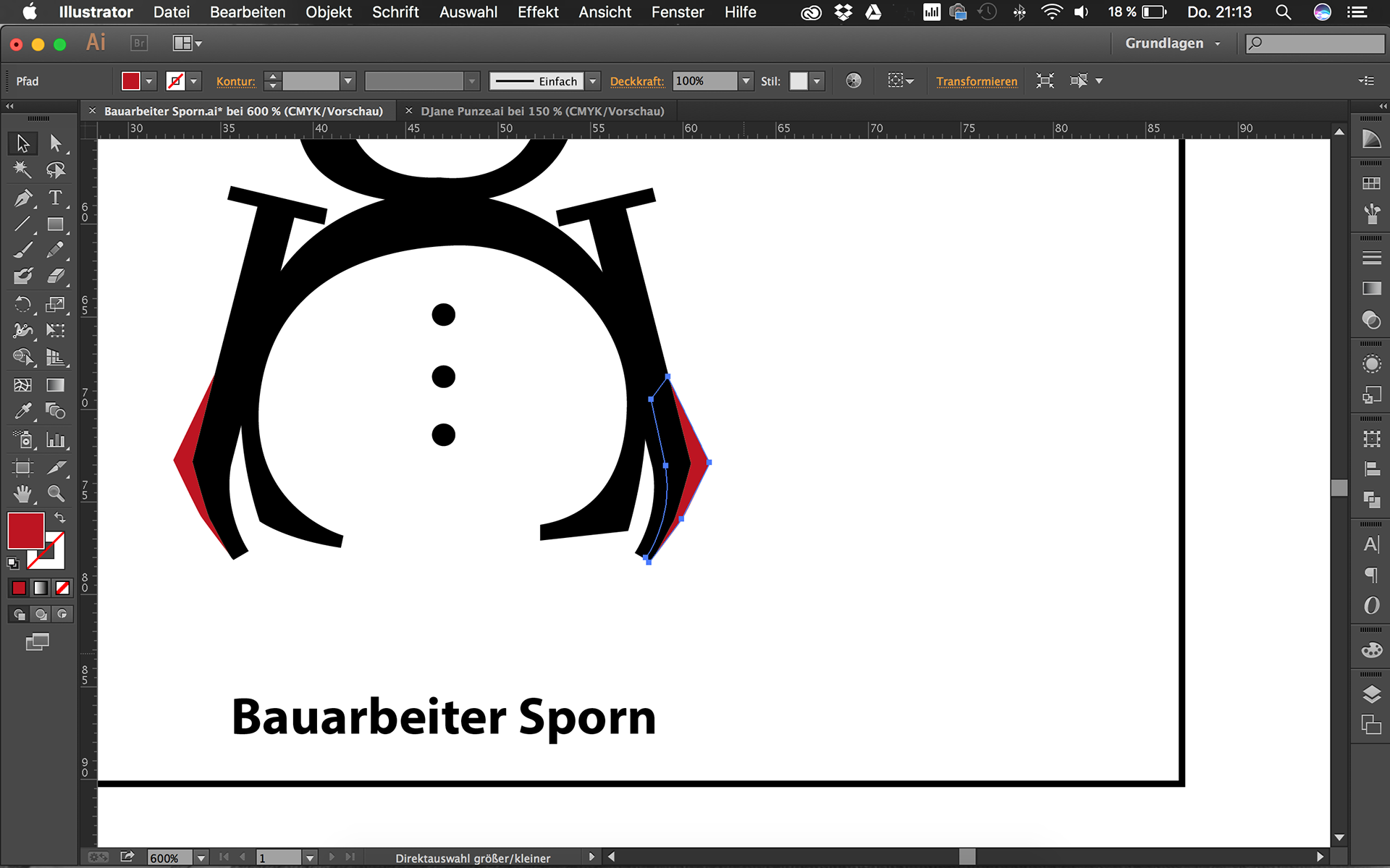Open the Deckkraft transparency panel link
Screen dimensions: 1390x868
pyautogui.click(x=637, y=81)
